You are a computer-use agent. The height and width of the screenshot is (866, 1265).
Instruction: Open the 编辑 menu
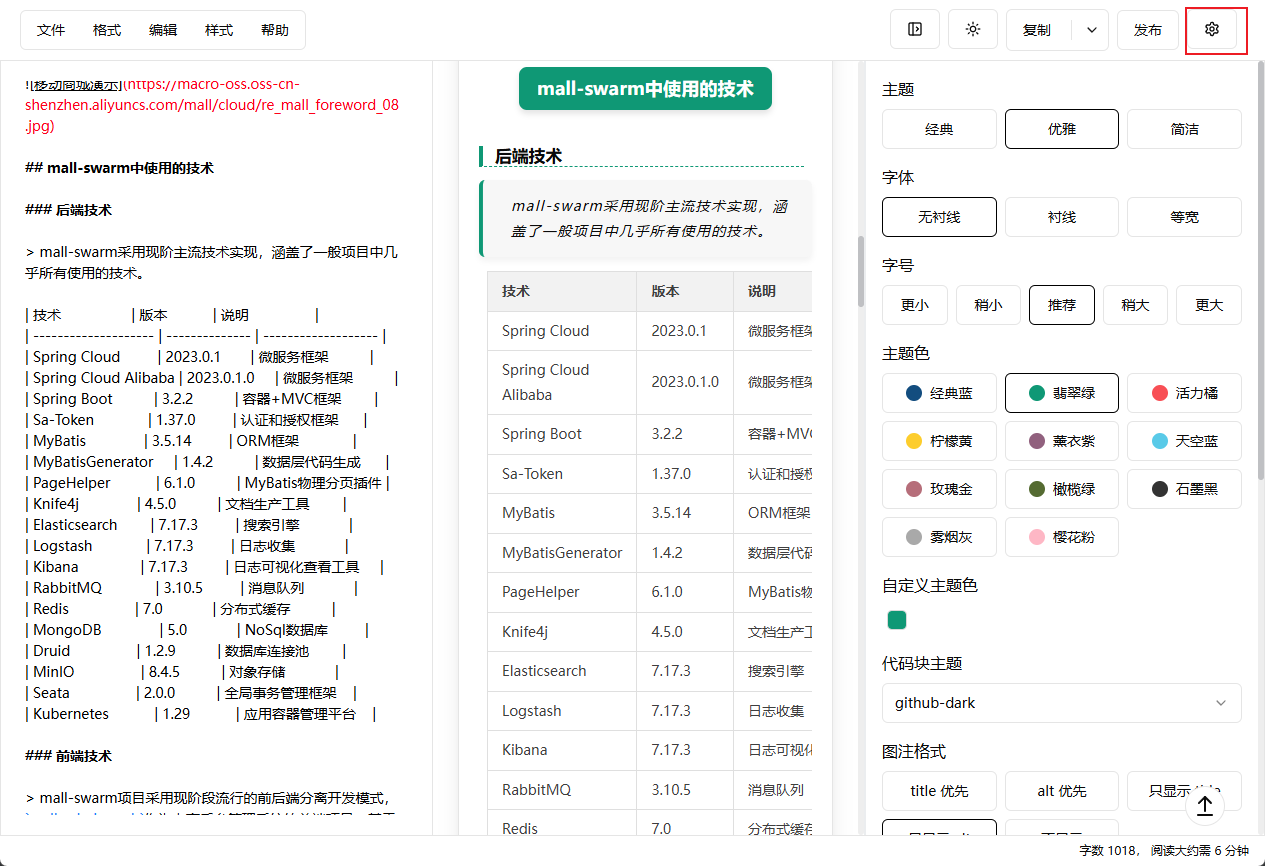[163, 30]
